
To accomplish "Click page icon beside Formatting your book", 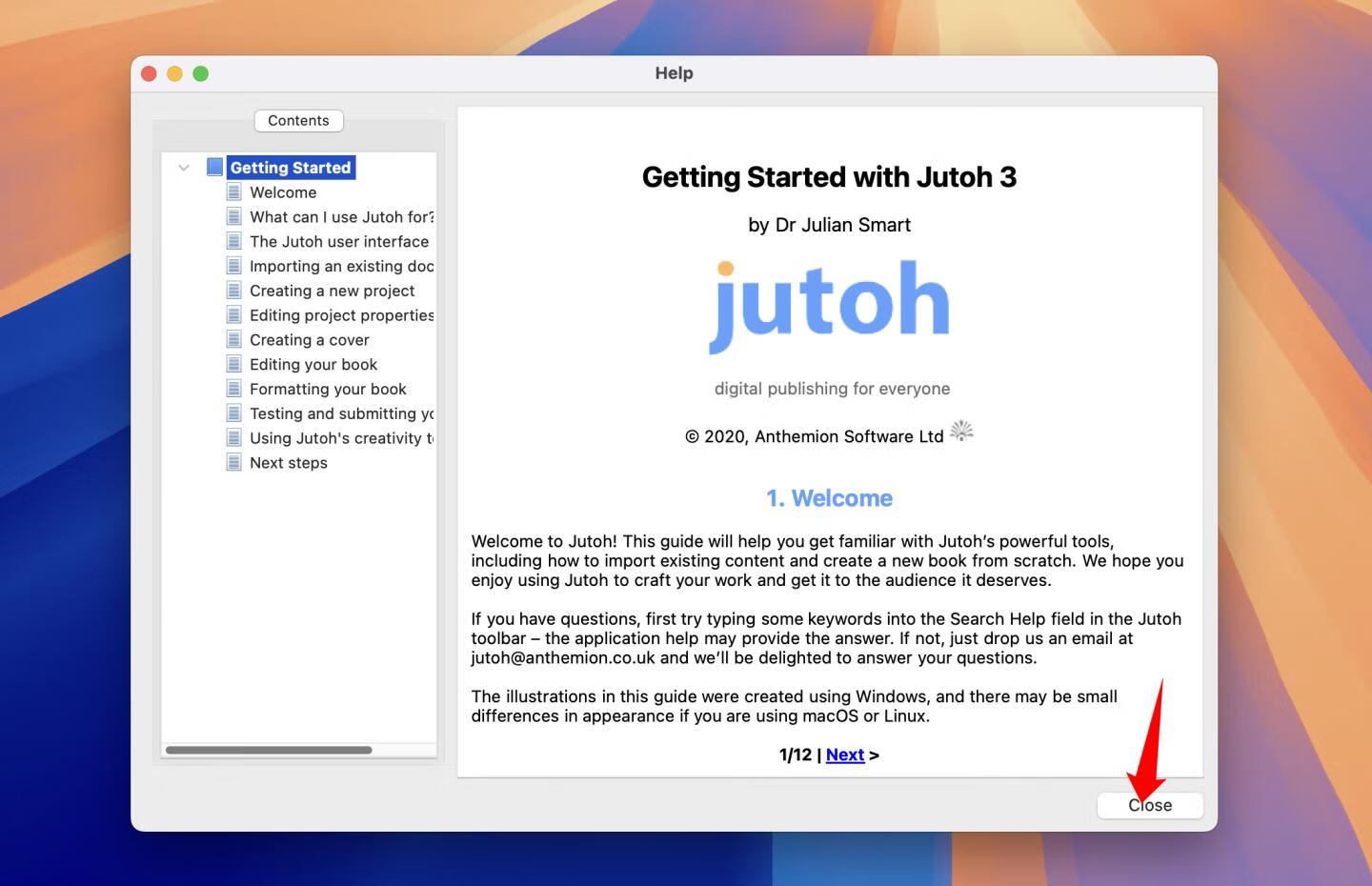I will tap(233, 389).
